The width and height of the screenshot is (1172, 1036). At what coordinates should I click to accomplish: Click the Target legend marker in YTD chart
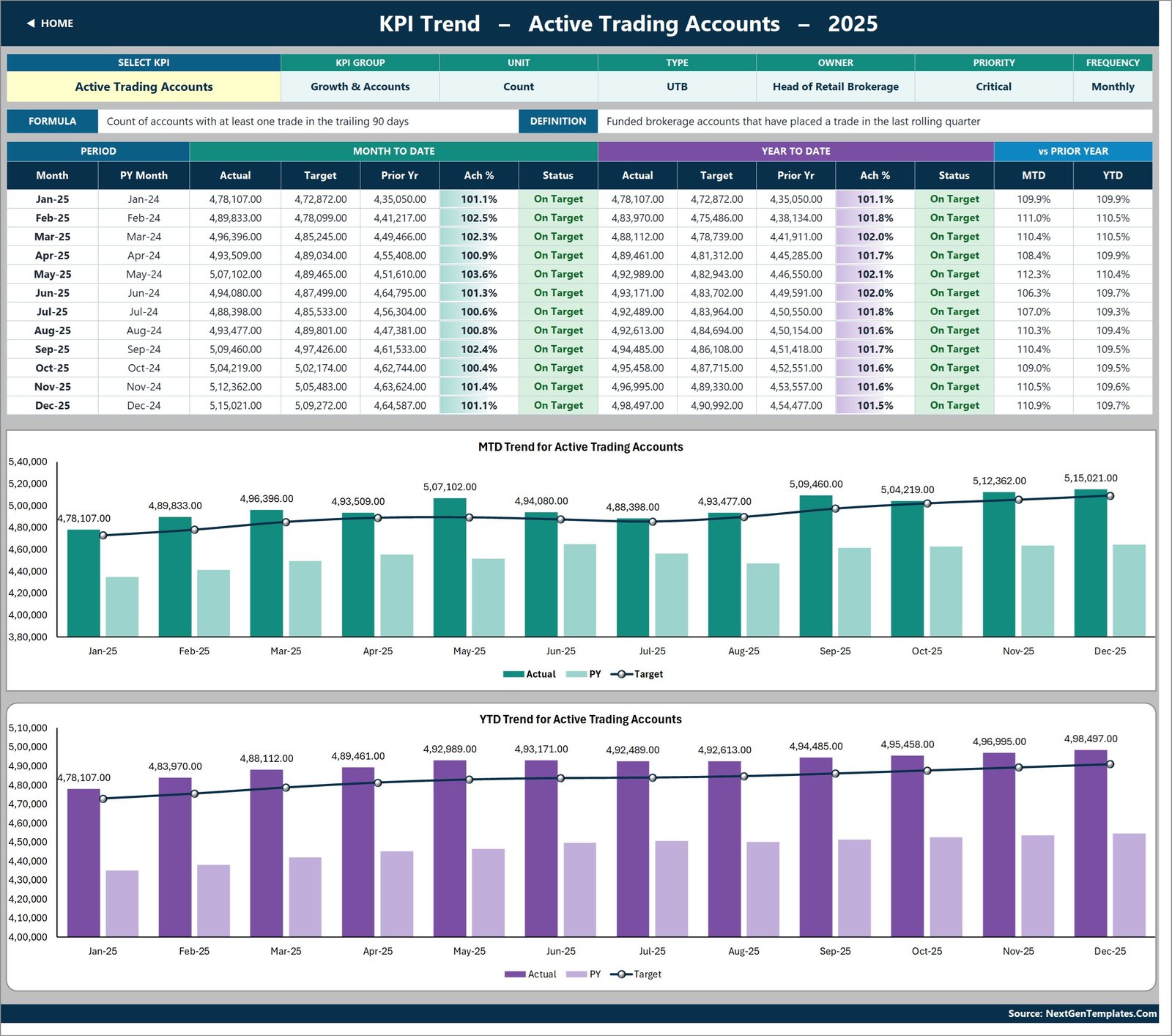(x=621, y=974)
